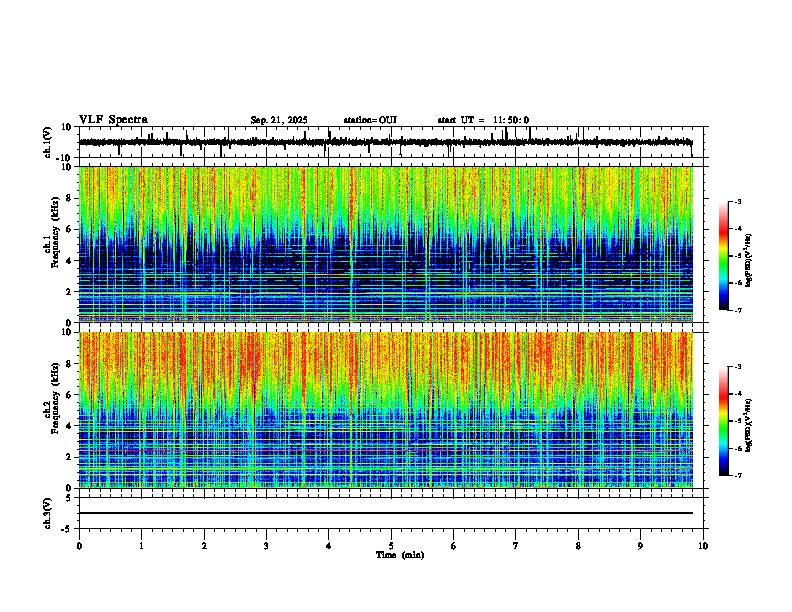Click time axis tick label '7'
Image resolution: width=792 pixels, height=612 pixels.
(x=516, y=546)
